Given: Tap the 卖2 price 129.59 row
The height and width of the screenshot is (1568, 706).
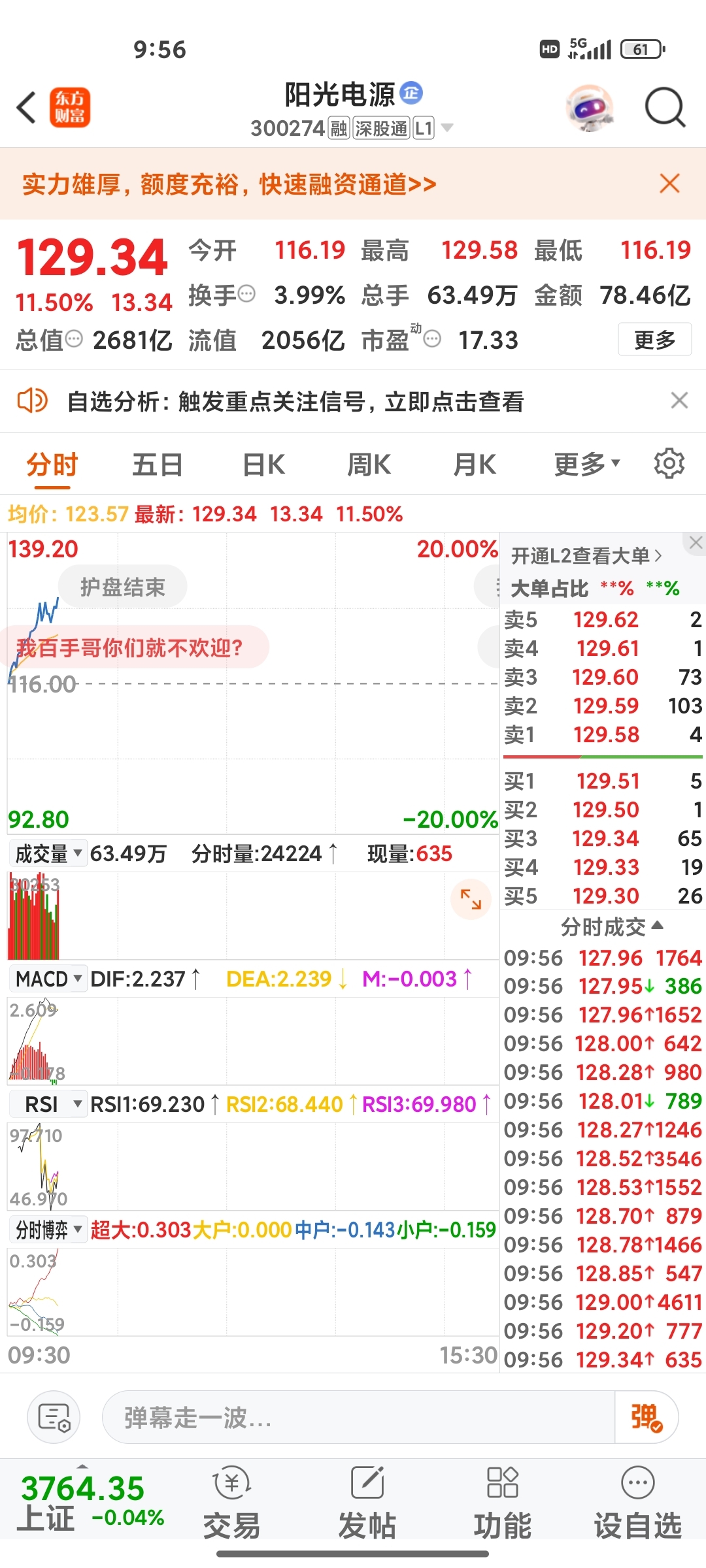Looking at the screenshot, I should pos(603,706).
